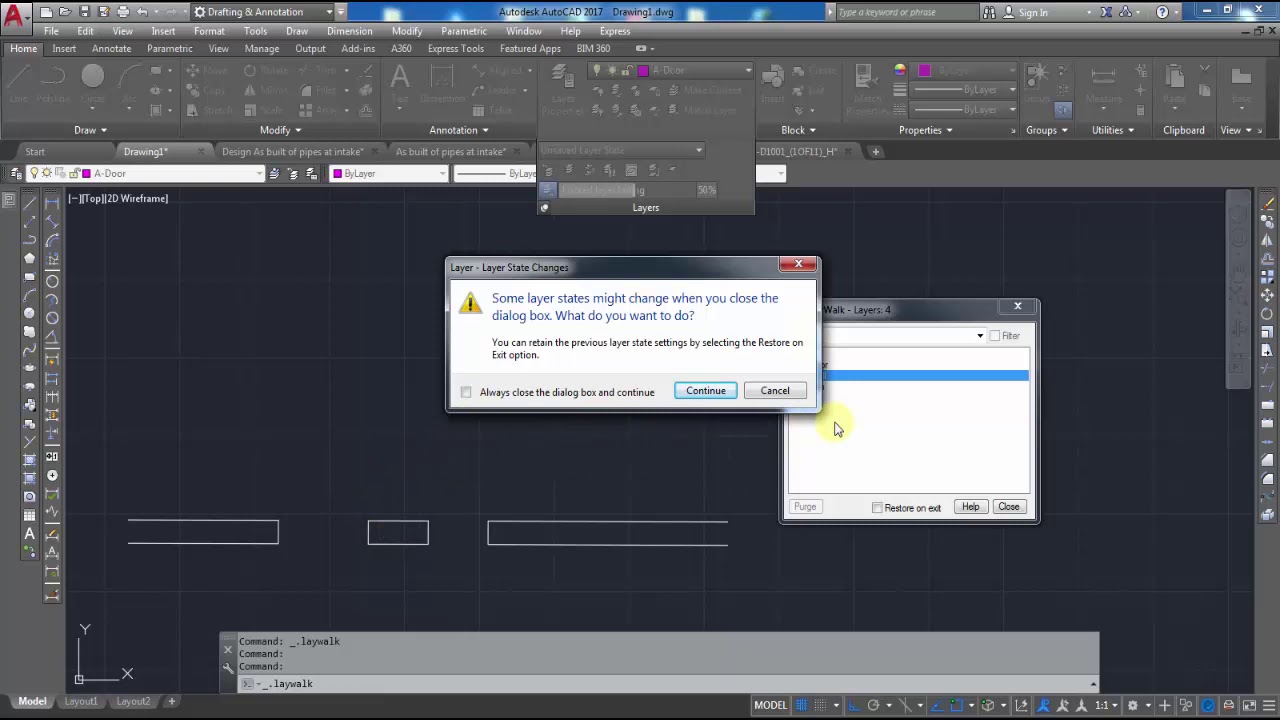
Task: Click the A-Door layer magenta color swatch
Action: tap(86, 174)
